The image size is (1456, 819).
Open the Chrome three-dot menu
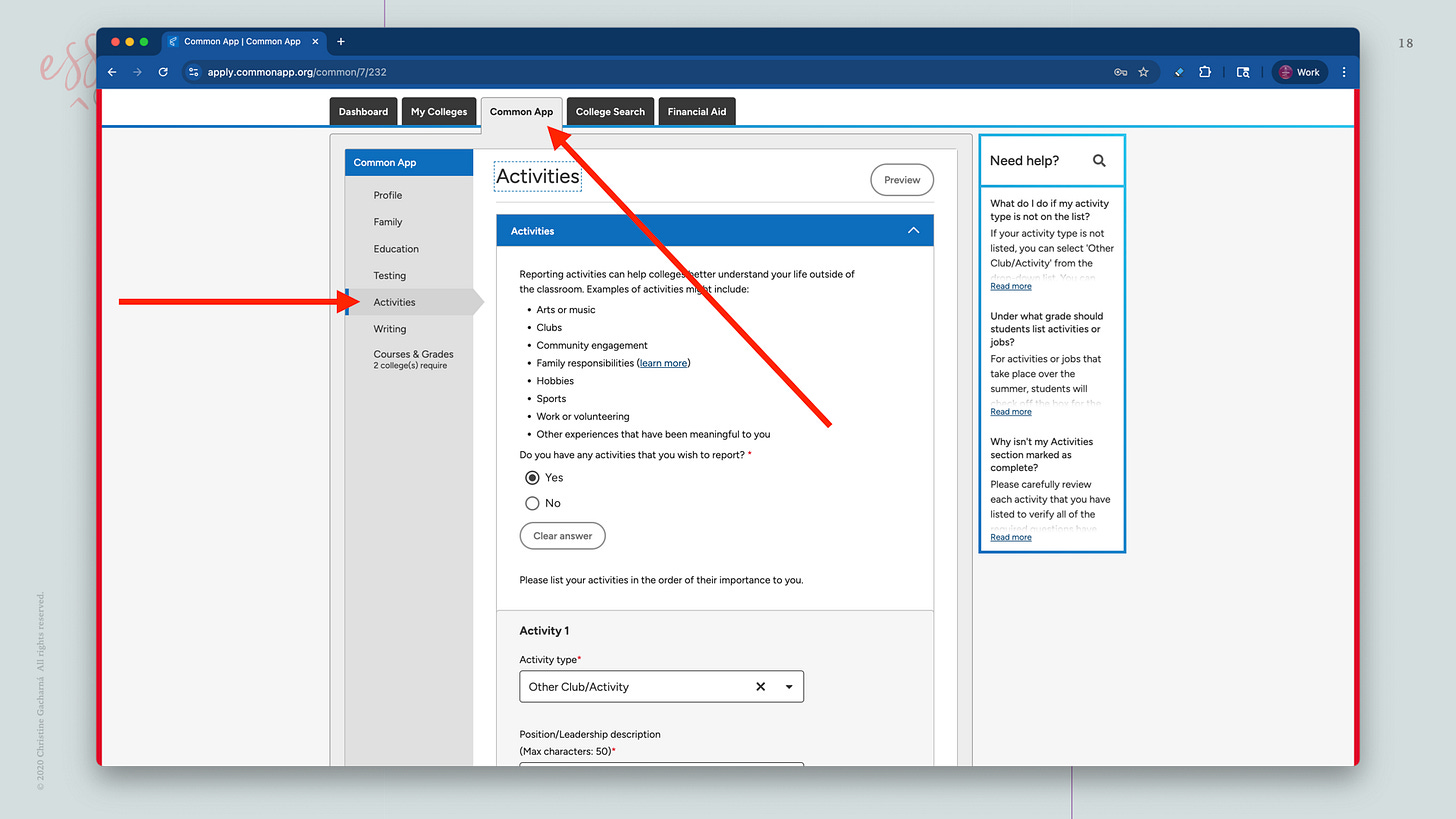point(1344,72)
